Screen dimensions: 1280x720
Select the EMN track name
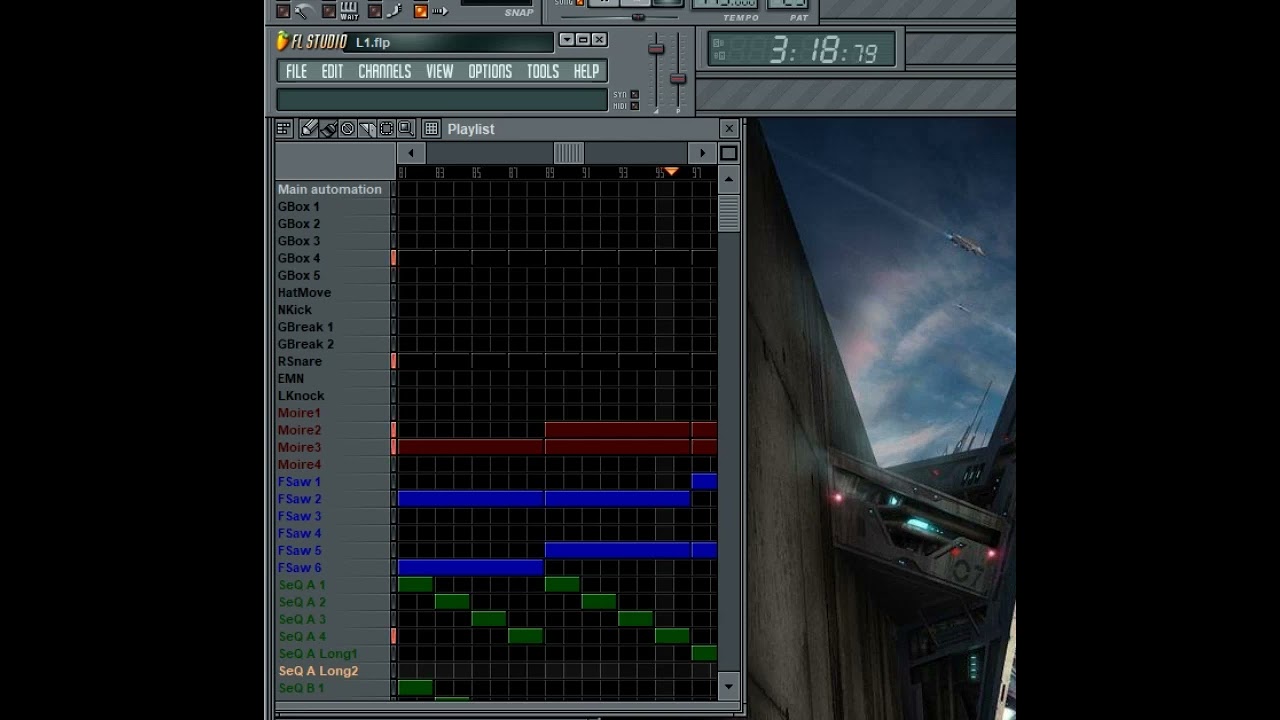pyautogui.click(x=291, y=378)
